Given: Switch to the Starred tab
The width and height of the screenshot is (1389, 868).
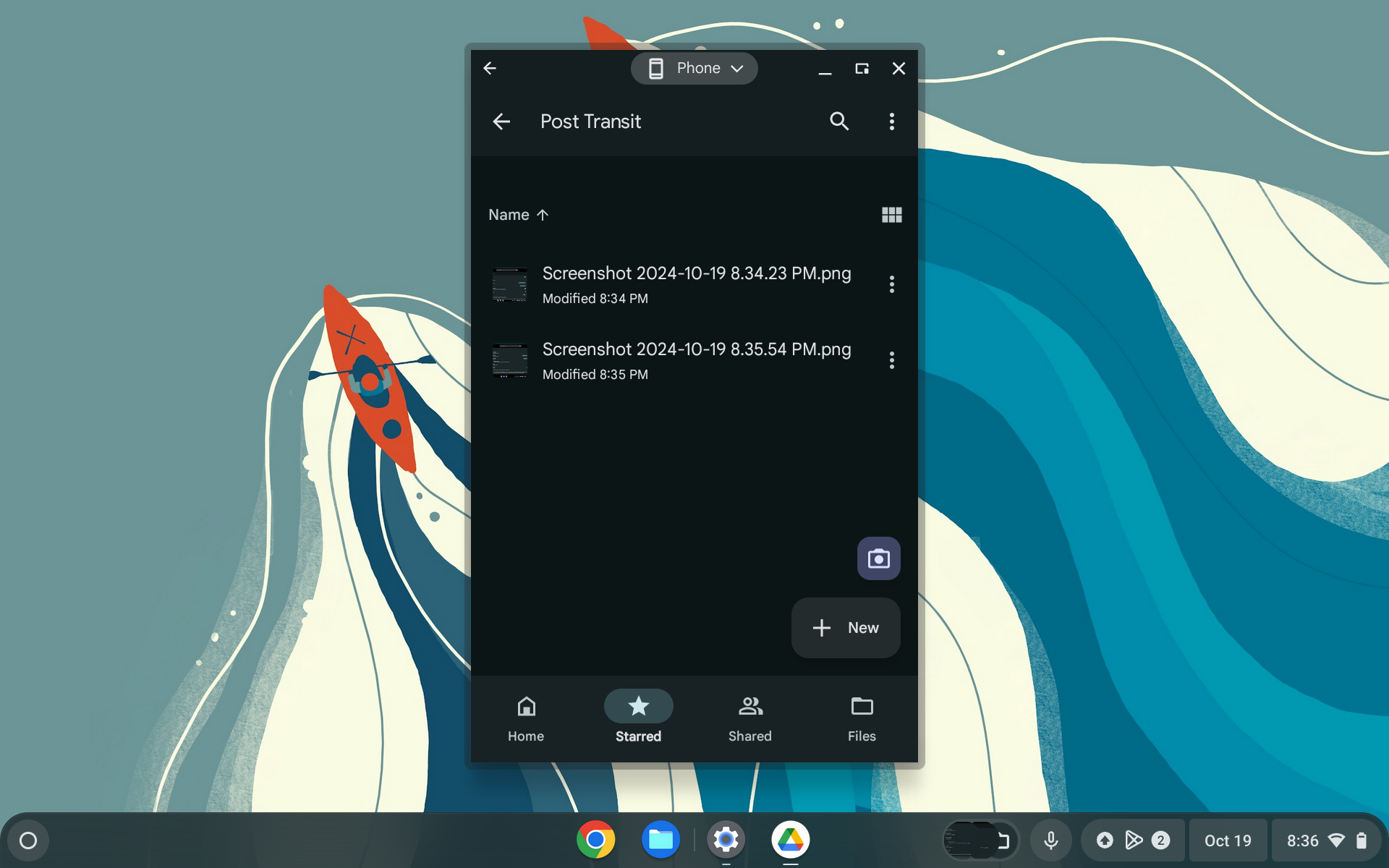Looking at the screenshot, I should 638,718.
